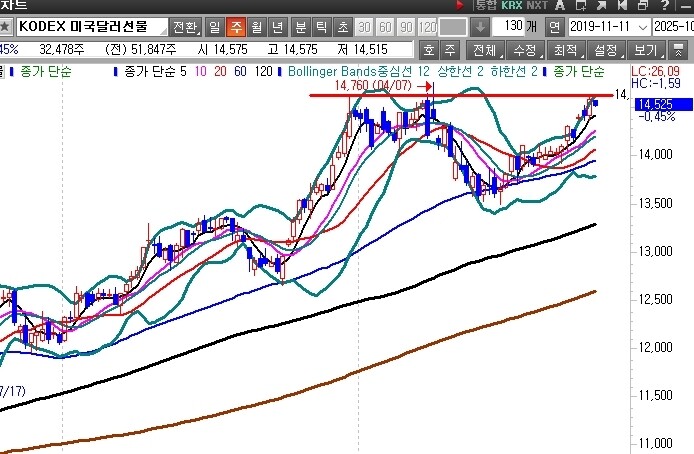Click the blank custom interval box

tap(453, 27)
